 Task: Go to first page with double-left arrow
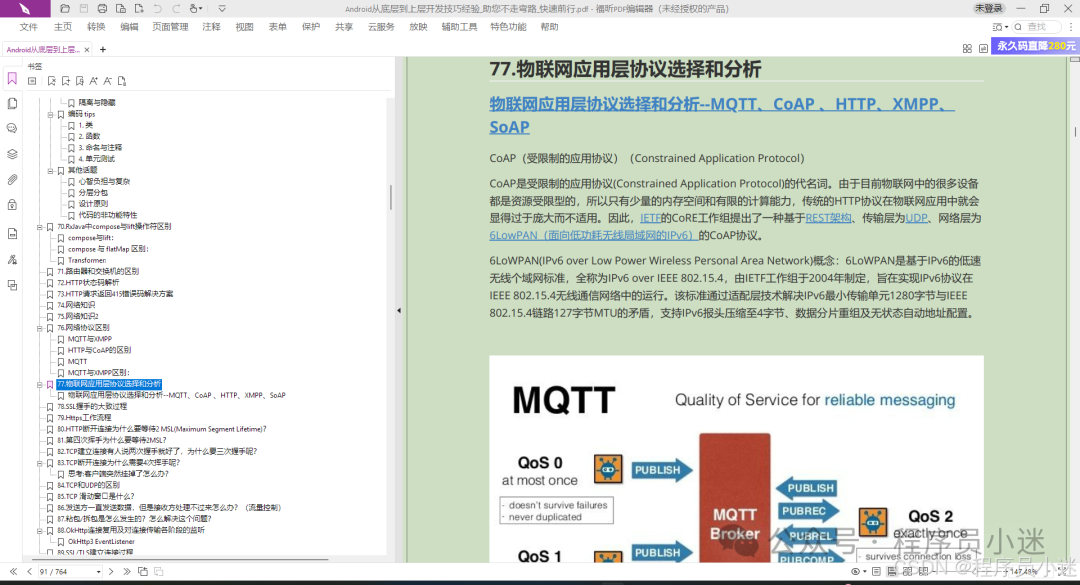(x=13, y=571)
